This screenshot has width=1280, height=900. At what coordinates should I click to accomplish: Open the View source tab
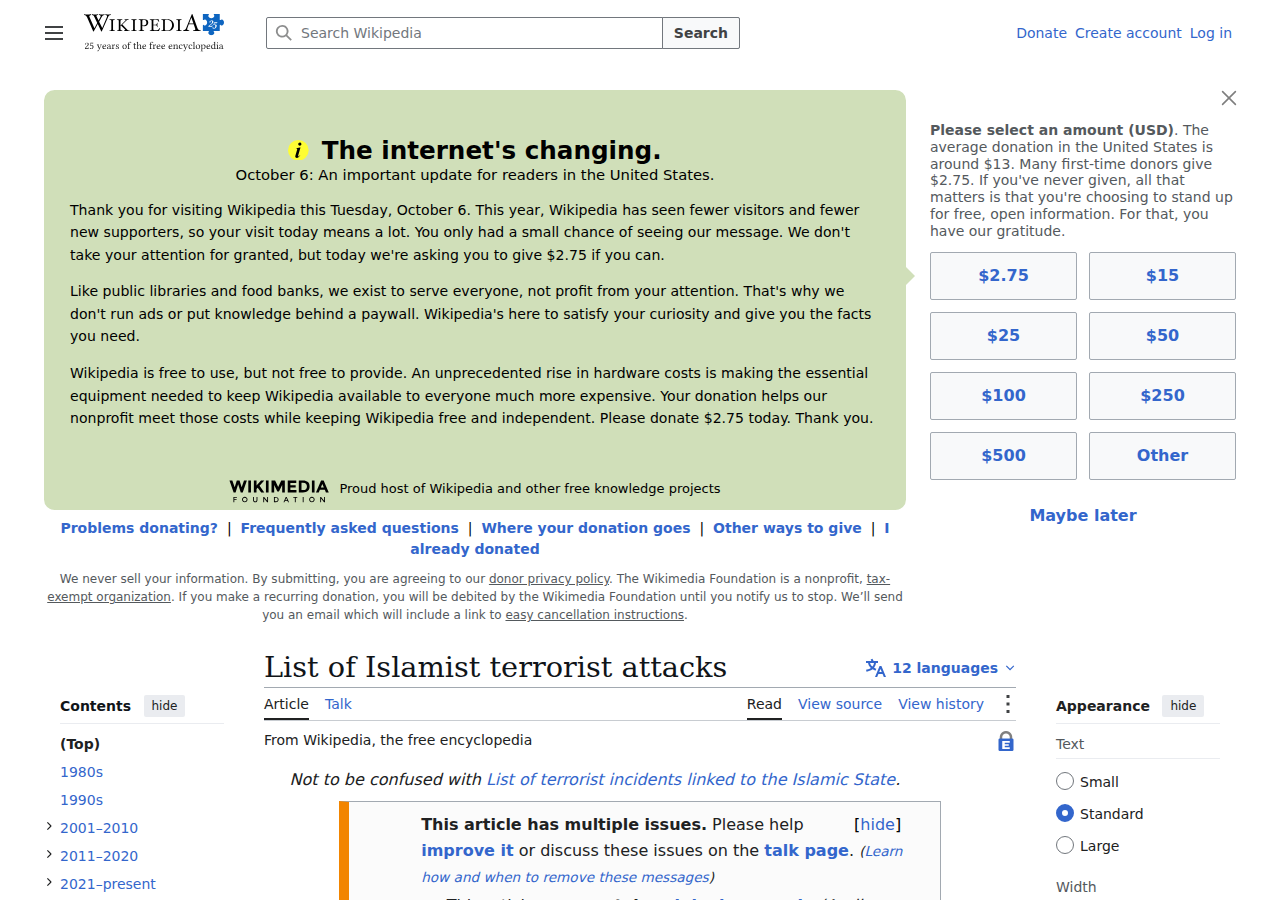pos(840,704)
